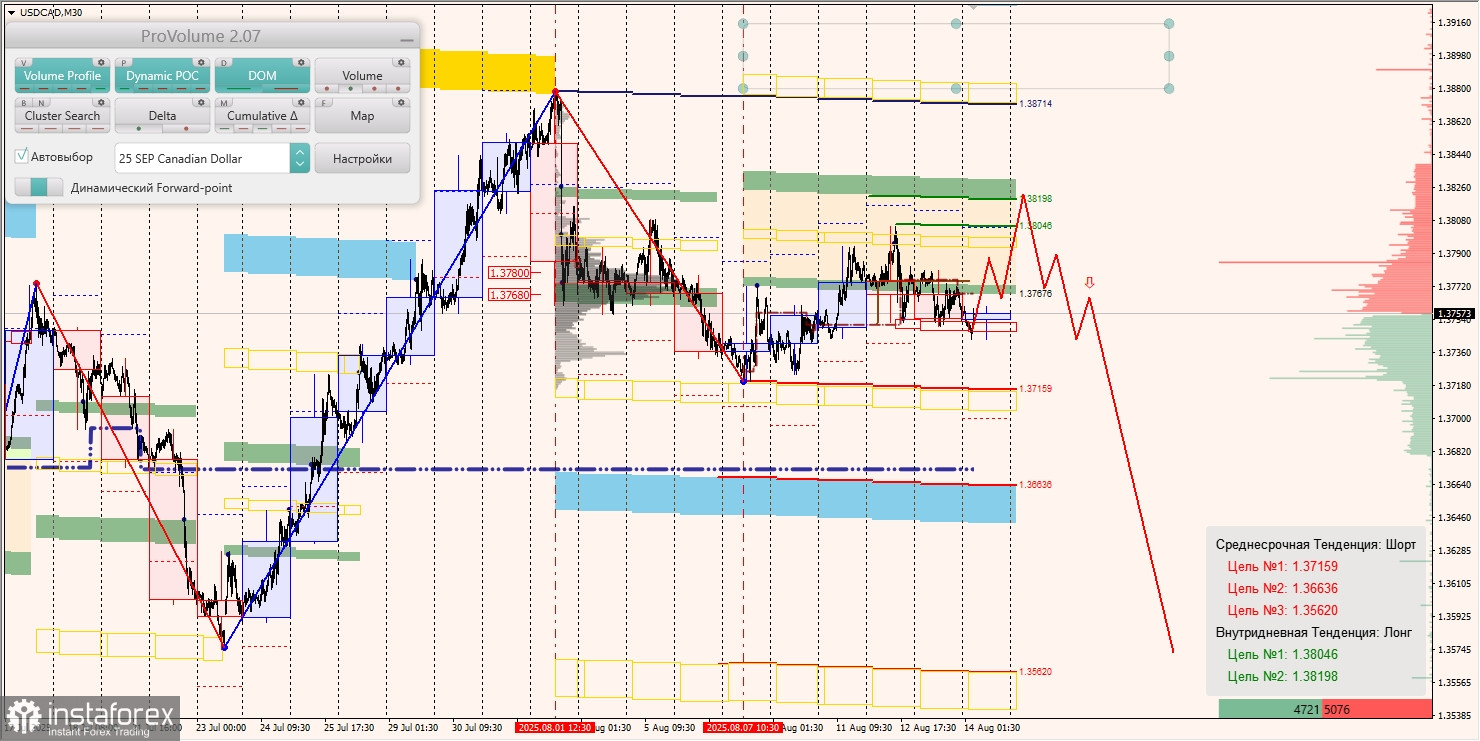Click the V hotkey badge on Volume Profile
The image size is (1480, 741).
[x=26, y=62]
